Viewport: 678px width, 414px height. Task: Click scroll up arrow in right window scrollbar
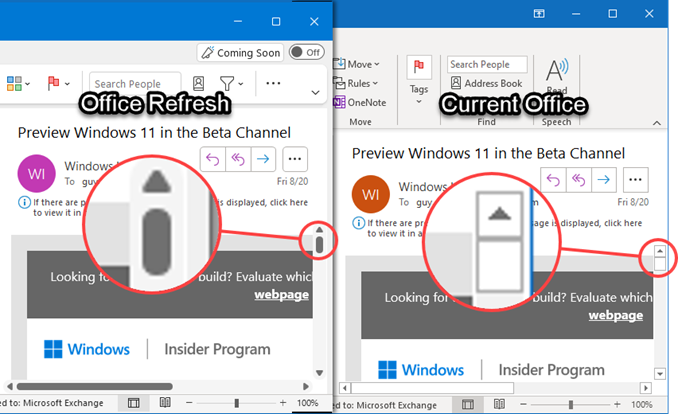tap(659, 251)
